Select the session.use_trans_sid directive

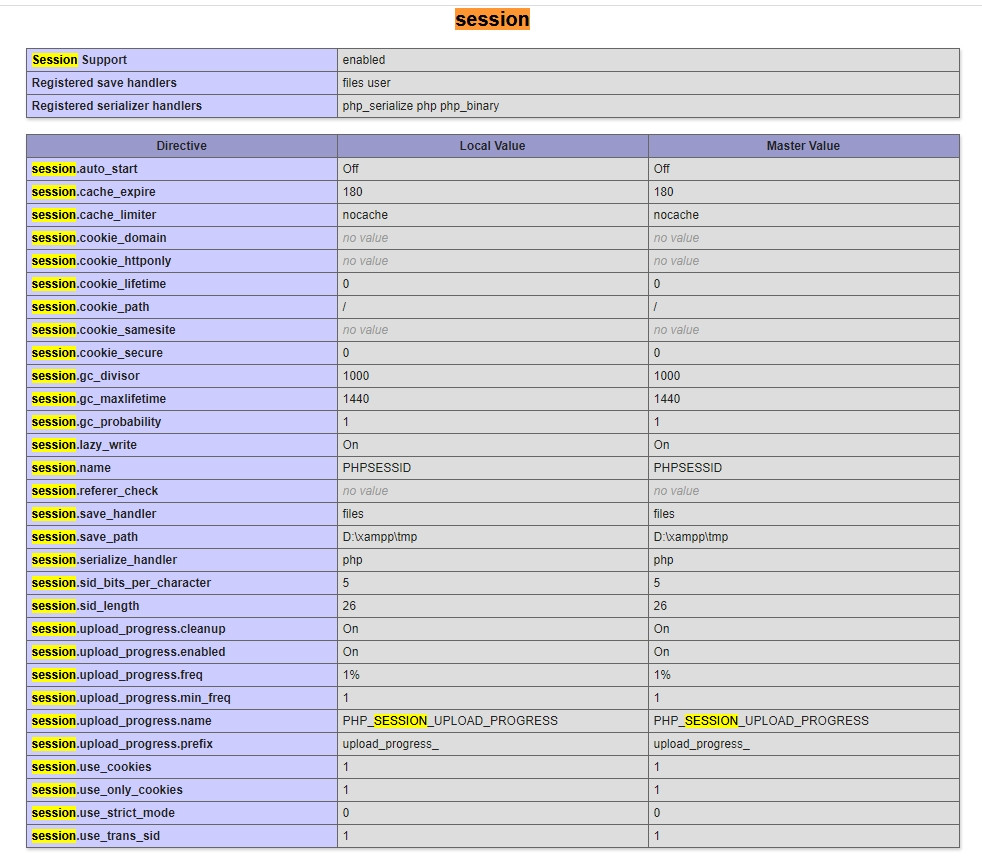96,836
